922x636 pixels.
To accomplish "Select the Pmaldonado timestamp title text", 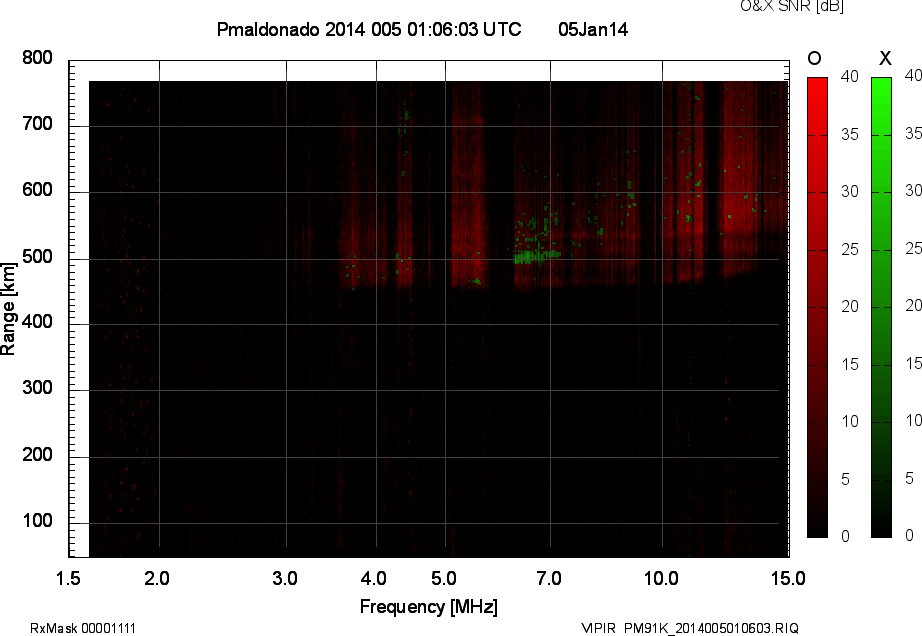I will click(368, 30).
